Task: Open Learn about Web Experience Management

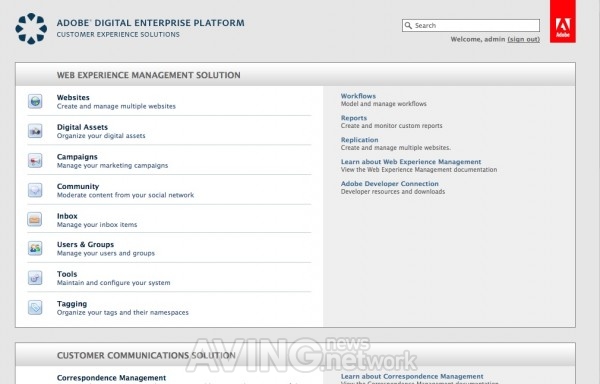Action: (x=411, y=162)
